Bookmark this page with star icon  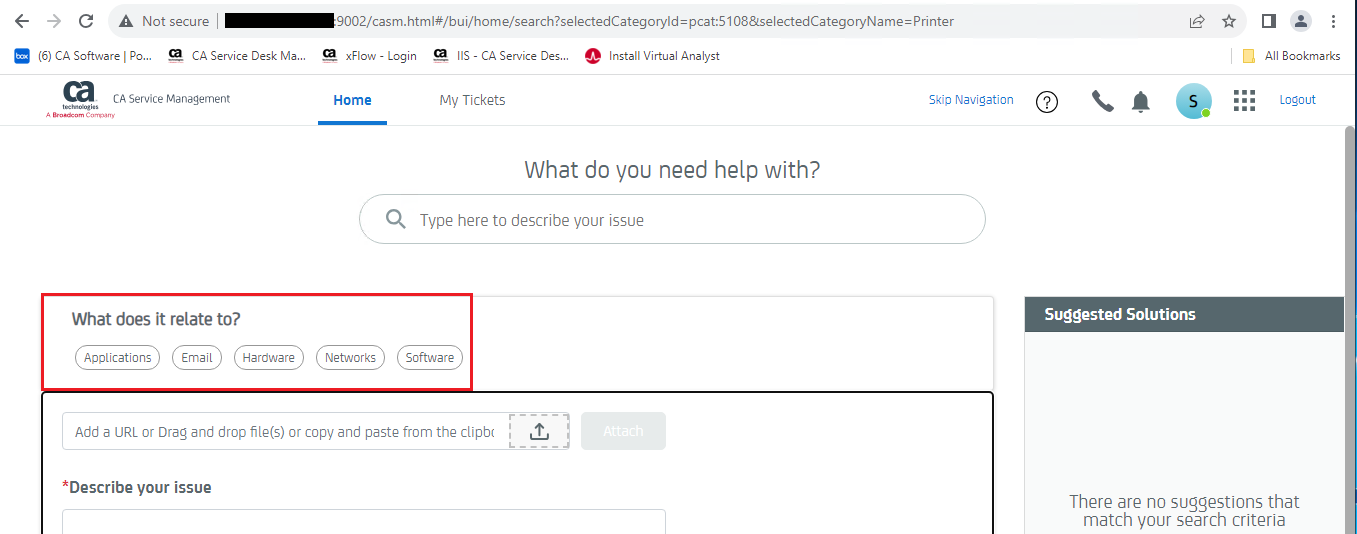[1229, 21]
